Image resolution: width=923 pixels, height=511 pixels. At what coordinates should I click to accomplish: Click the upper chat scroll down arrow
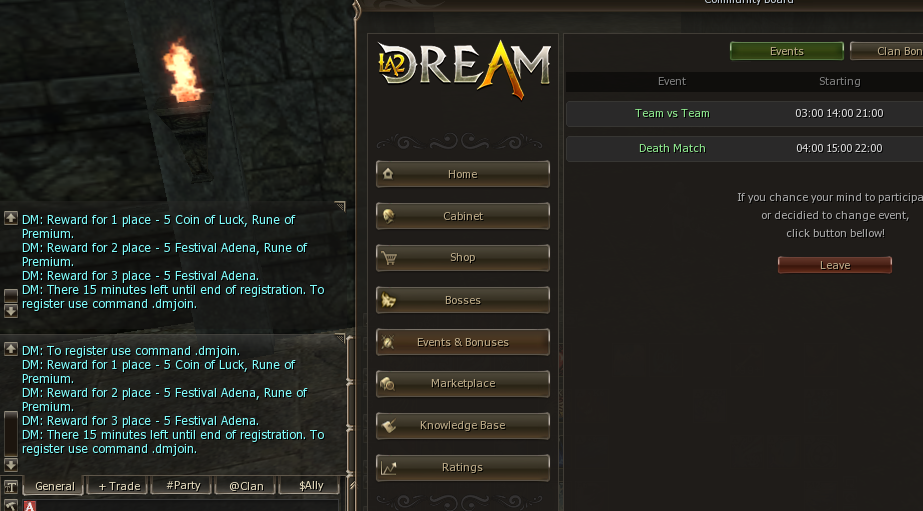[11, 310]
